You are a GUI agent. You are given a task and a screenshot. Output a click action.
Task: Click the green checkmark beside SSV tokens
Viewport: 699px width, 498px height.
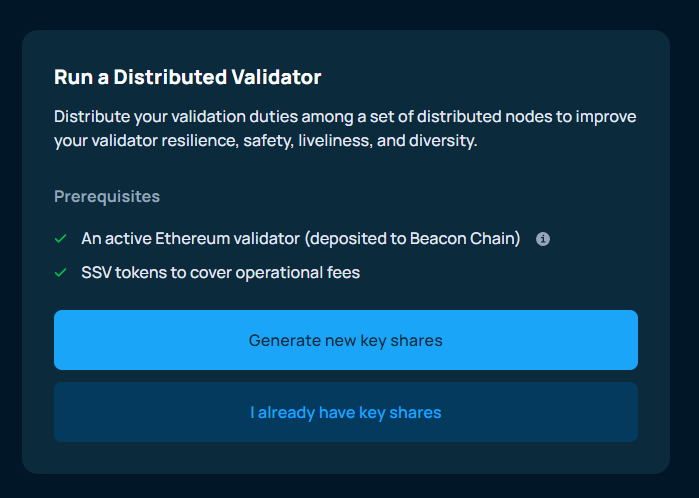pyautogui.click(x=61, y=272)
